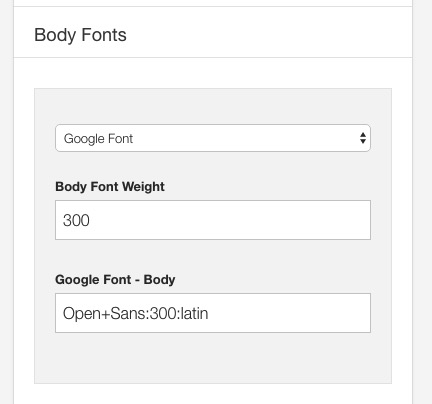Focus the Body Font Weight input field
Viewport: 432px width, 404px height.
[x=213, y=220]
